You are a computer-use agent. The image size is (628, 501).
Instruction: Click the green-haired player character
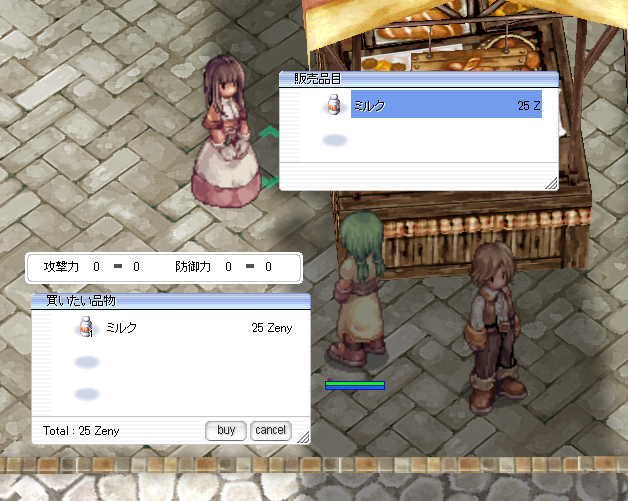358,290
